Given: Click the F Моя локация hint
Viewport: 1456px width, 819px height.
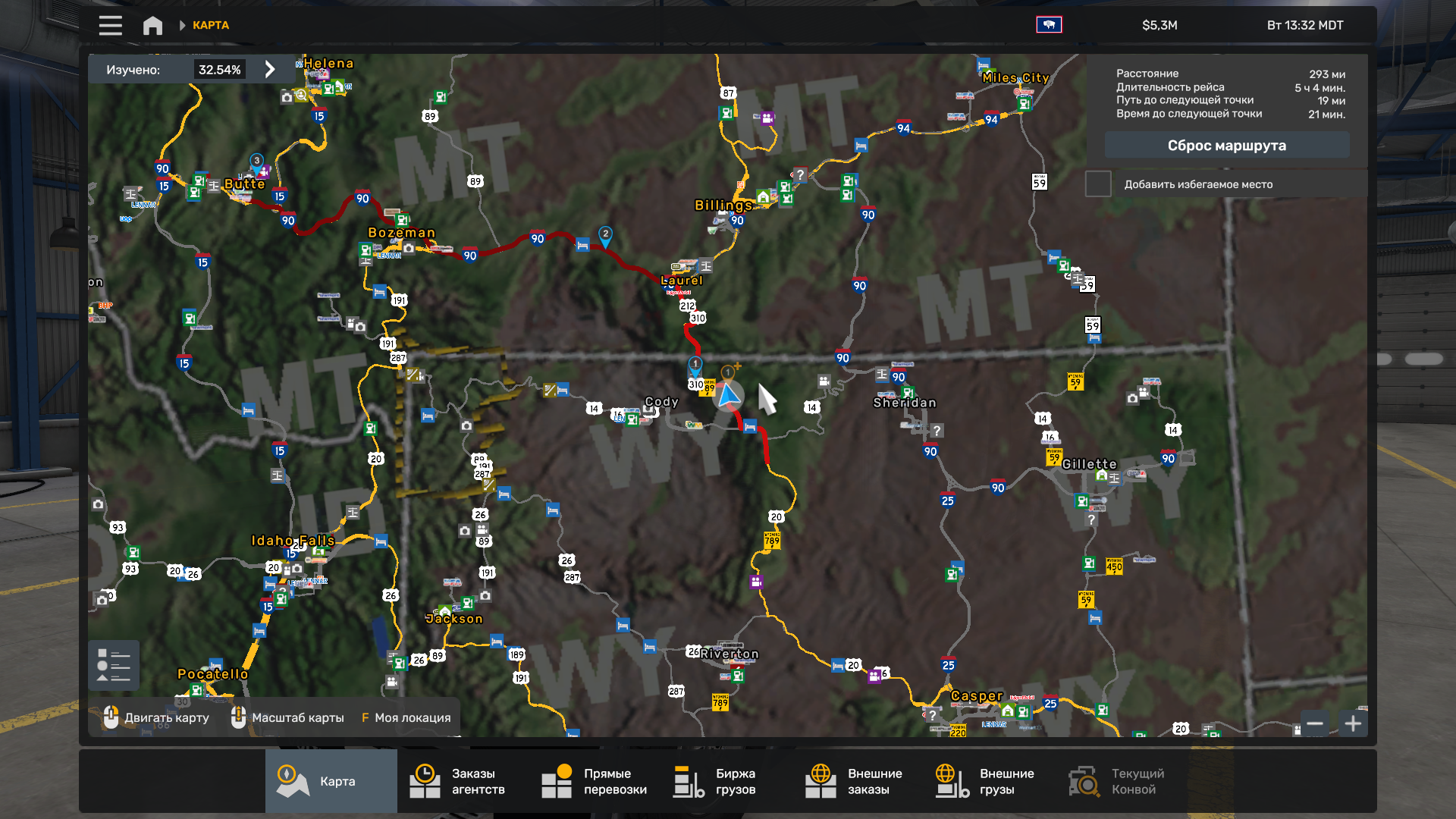Looking at the screenshot, I should click(x=406, y=717).
